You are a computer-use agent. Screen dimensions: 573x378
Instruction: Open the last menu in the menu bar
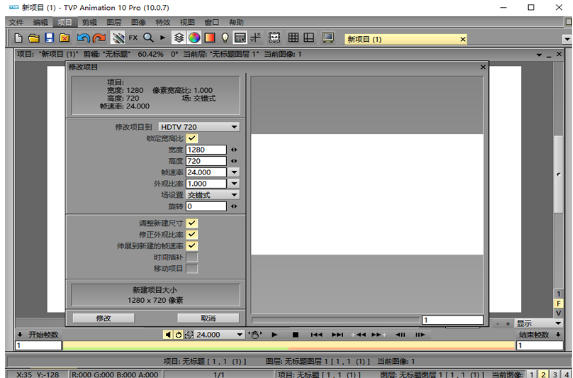[236, 22]
